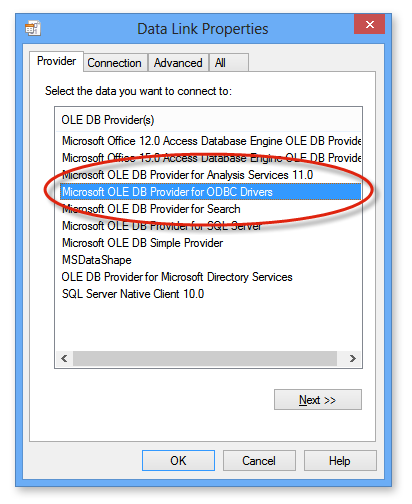The width and height of the screenshot is (412, 504).
Task: Click the Data Link Properties title bar icon
Action: pos(33,28)
